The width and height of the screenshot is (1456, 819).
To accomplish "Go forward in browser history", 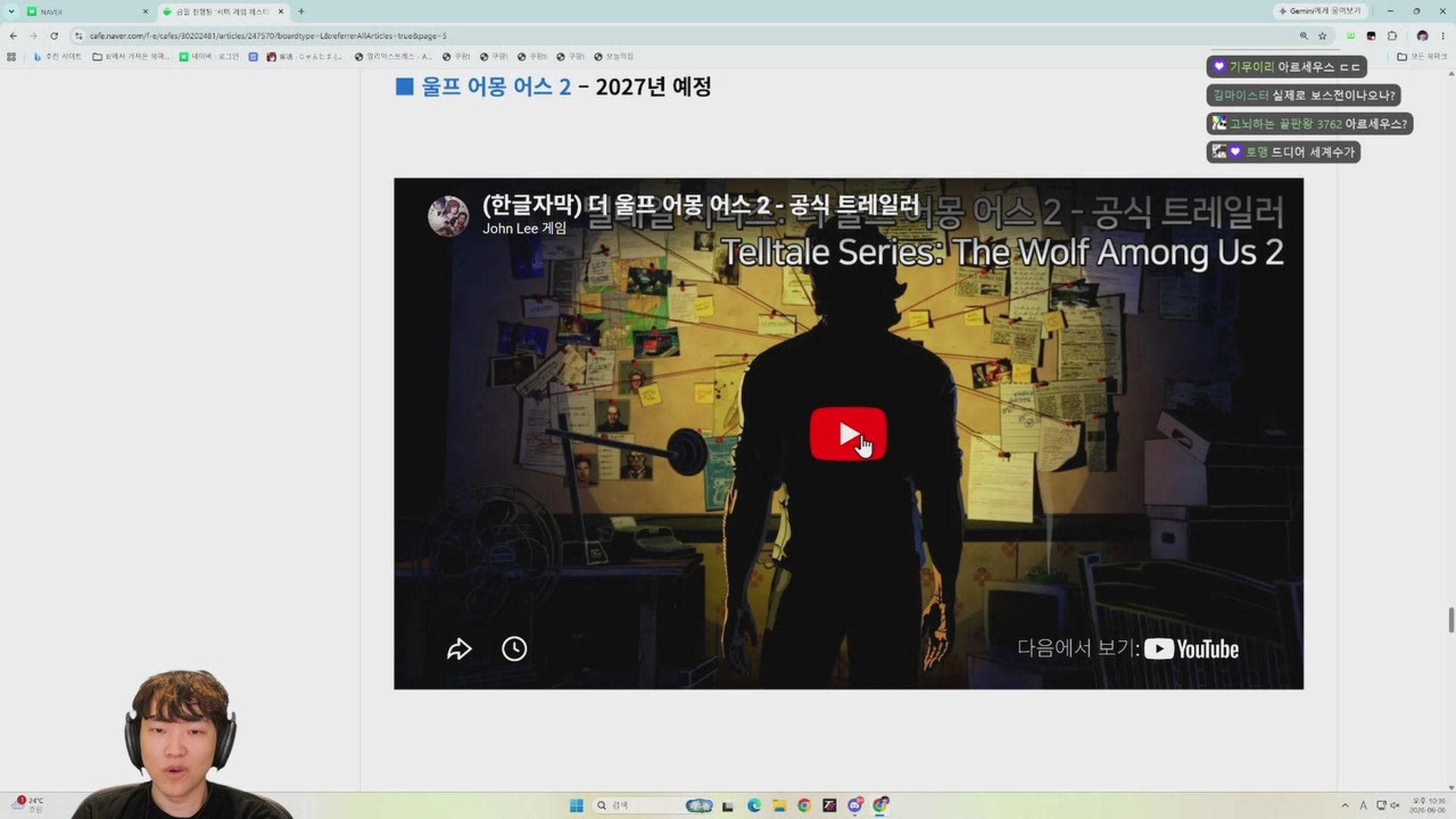I will pos(33,36).
